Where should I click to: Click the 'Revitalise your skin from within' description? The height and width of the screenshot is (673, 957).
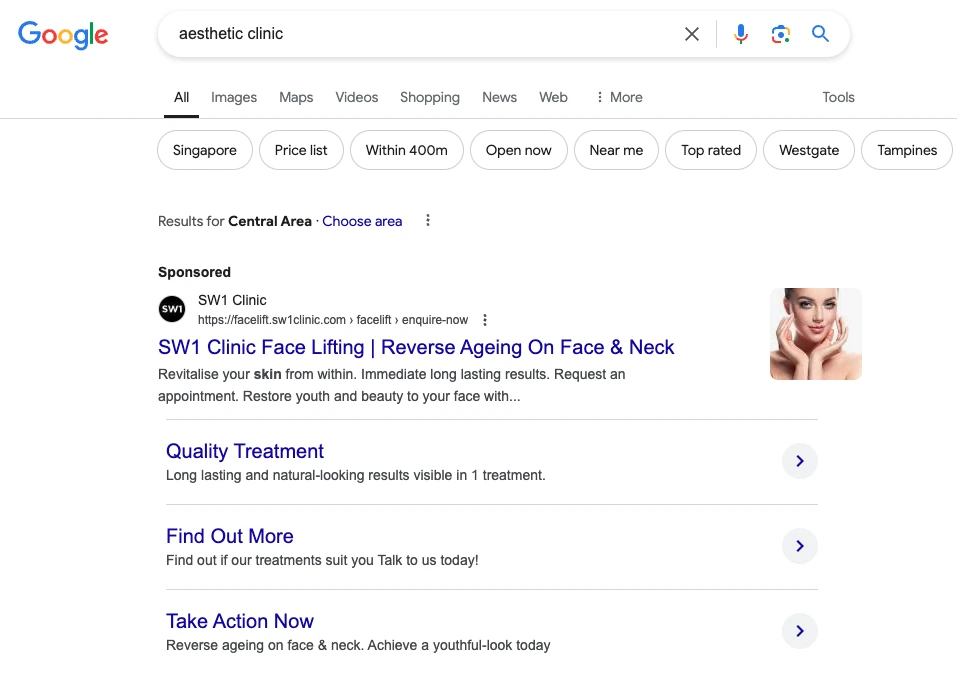[391, 385]
